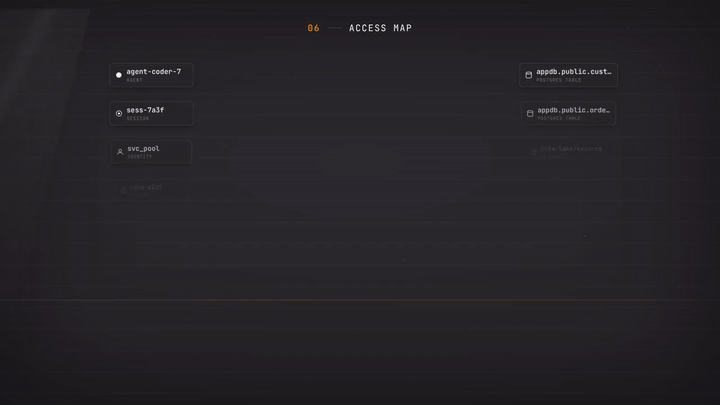Open the appdb.public.cust… Postgres table node
Viewport: 720px width, 405px height.
pos(568,75)
